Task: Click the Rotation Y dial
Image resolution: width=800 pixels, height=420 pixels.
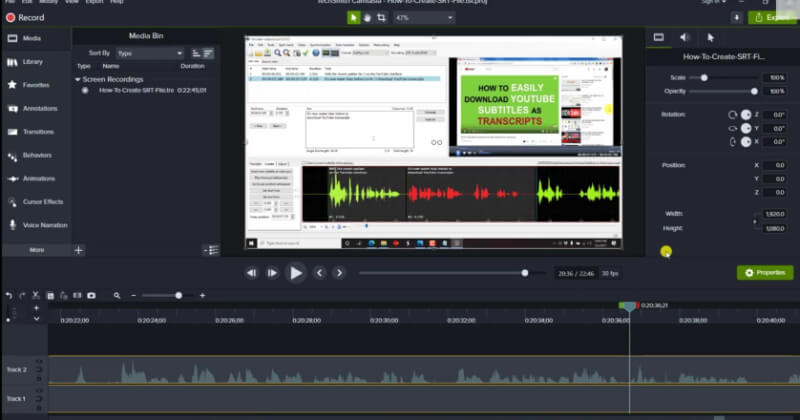Action: pos(746,128)
